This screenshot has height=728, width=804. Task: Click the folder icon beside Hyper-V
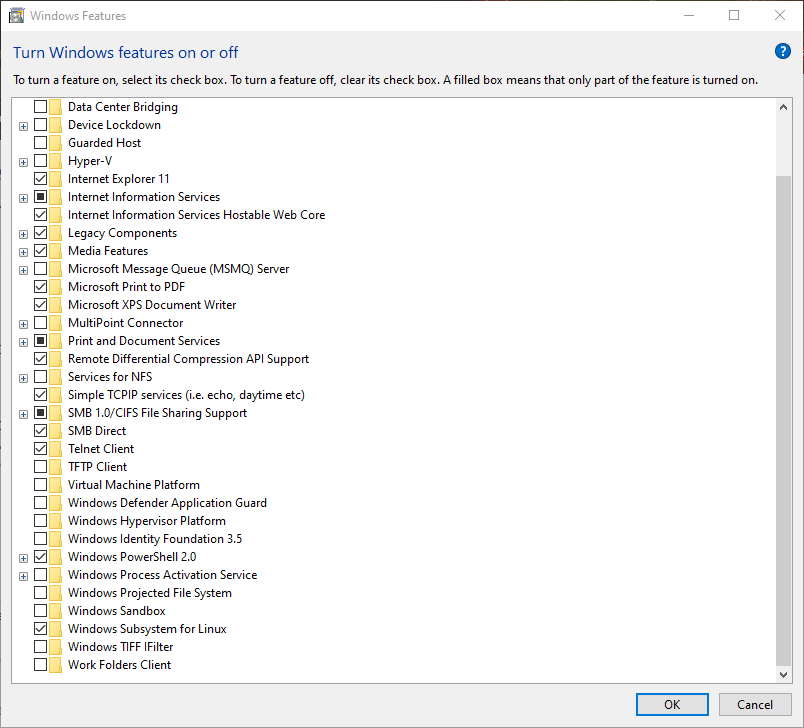tap(55, 161)
